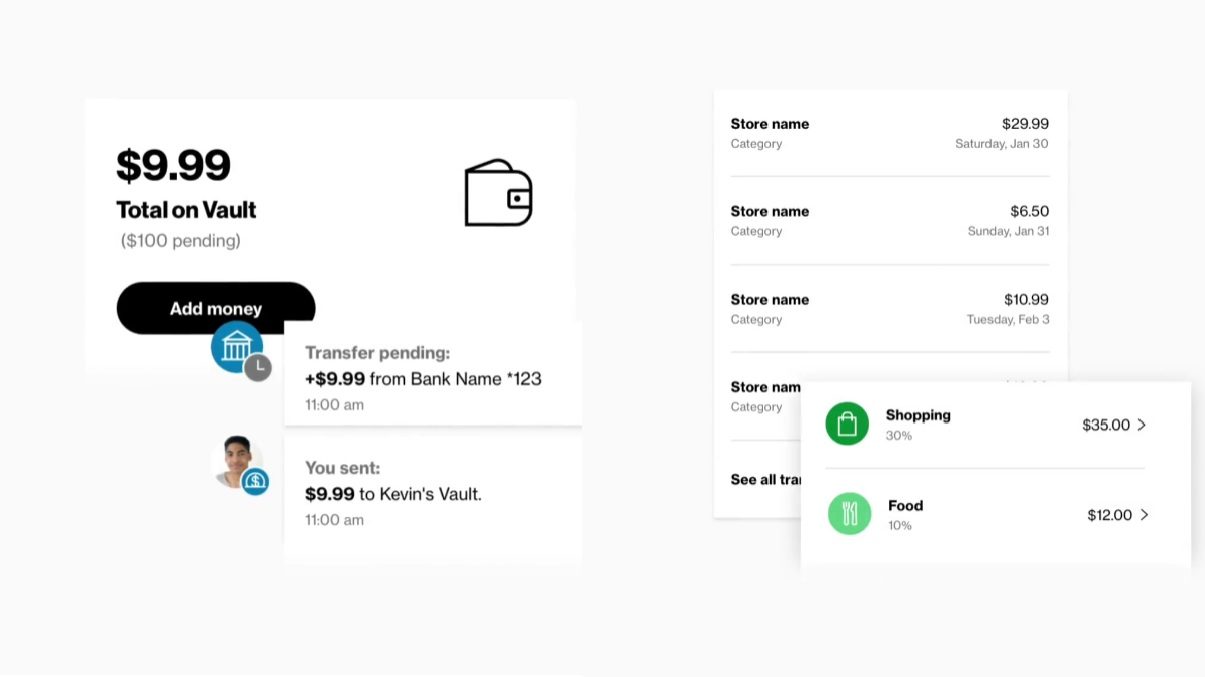The image size is (1205, 677).
Task: Select the Food utensils category icon
Action: pyautogui.click(x=849, y=513)
